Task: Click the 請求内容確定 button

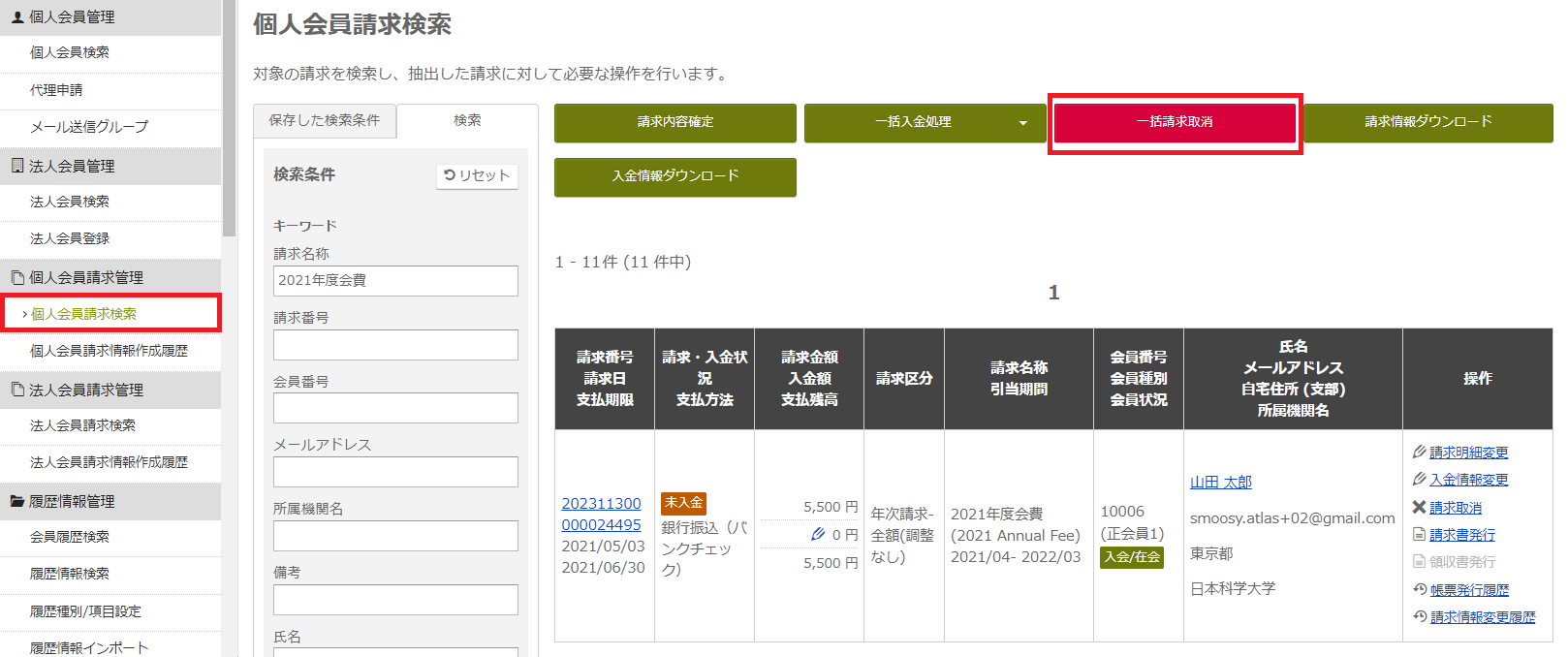Action: click(675, 123)
